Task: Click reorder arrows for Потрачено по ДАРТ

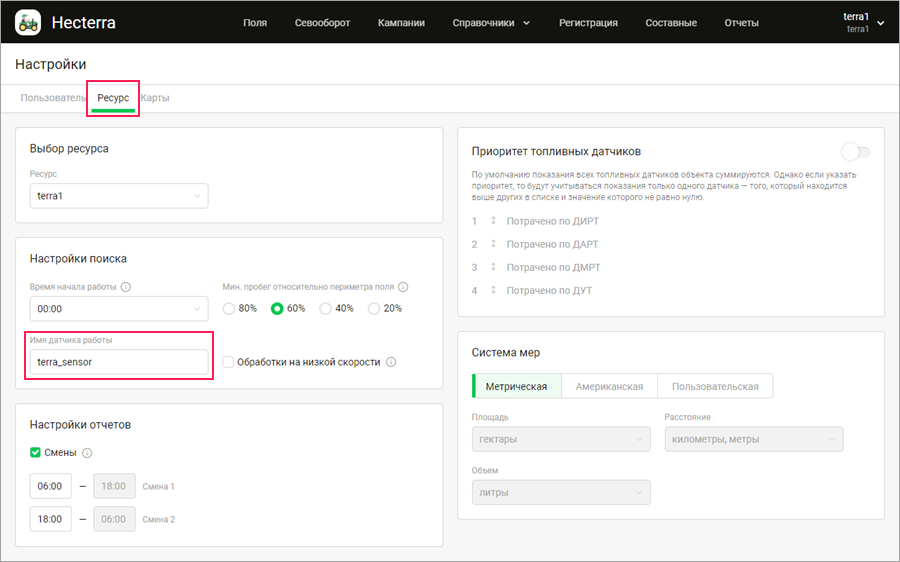Action: tap(493, 244)
